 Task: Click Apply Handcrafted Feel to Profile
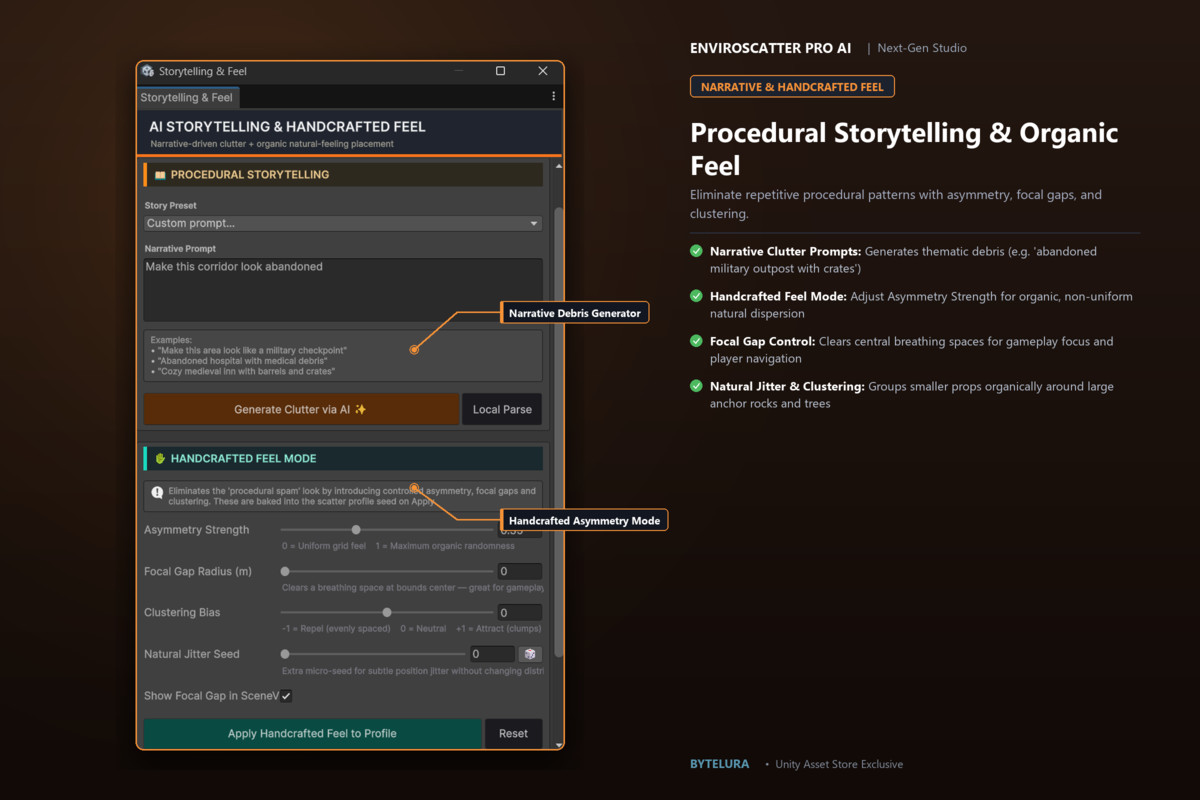[312, 733]
